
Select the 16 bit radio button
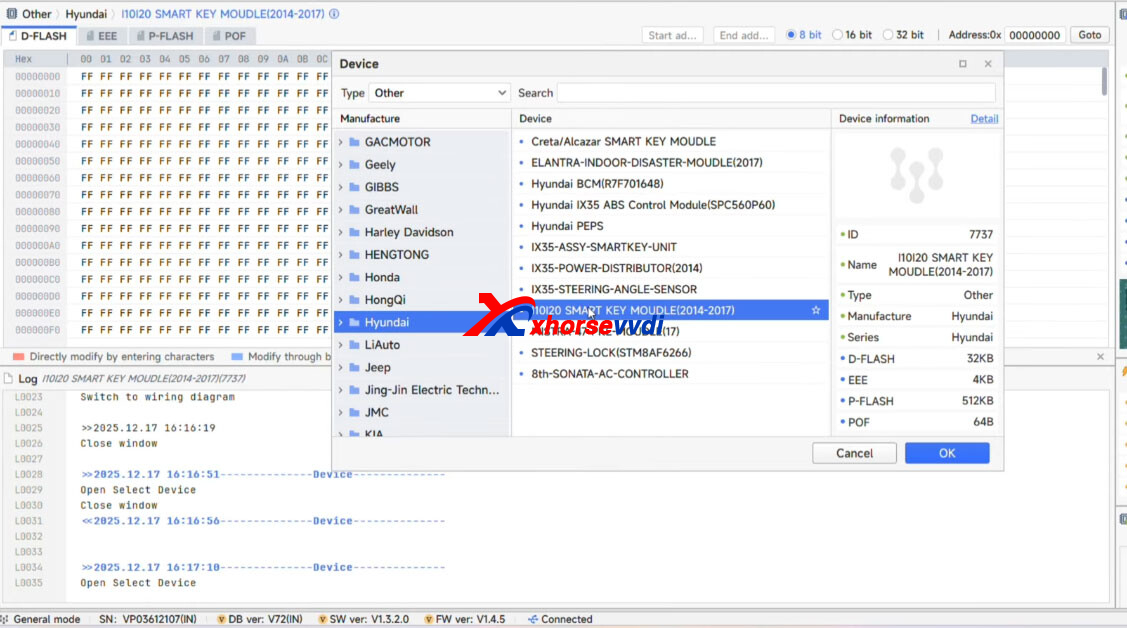pos(838,35)
